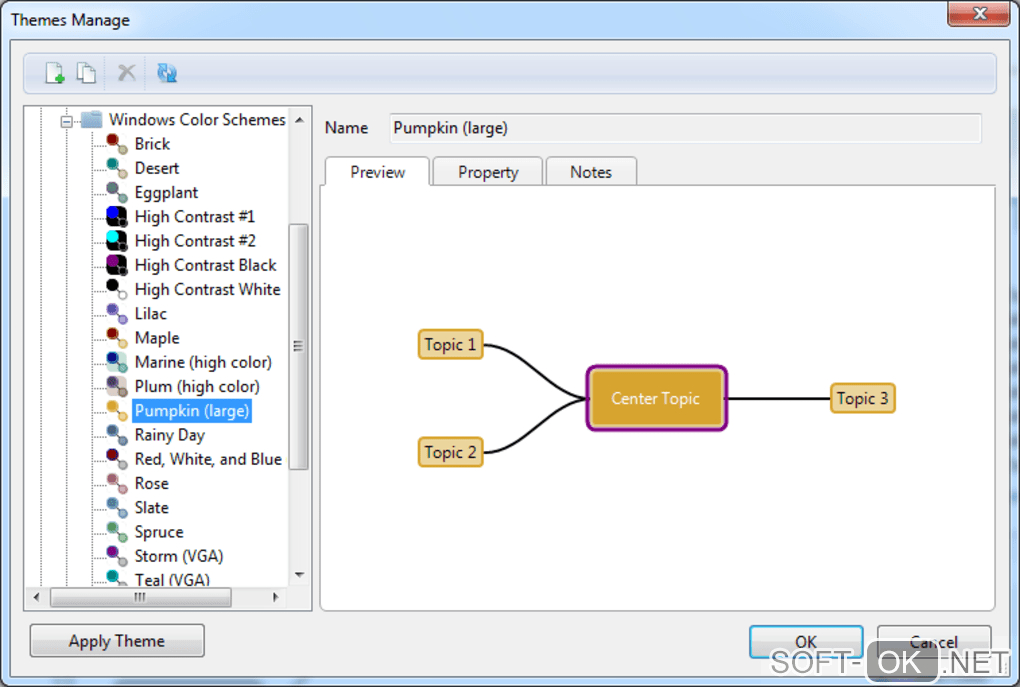Viewport: 1020px width, 687px height.
Task: Click the horizontal scroll-left arrow
Action: point(36,597)
